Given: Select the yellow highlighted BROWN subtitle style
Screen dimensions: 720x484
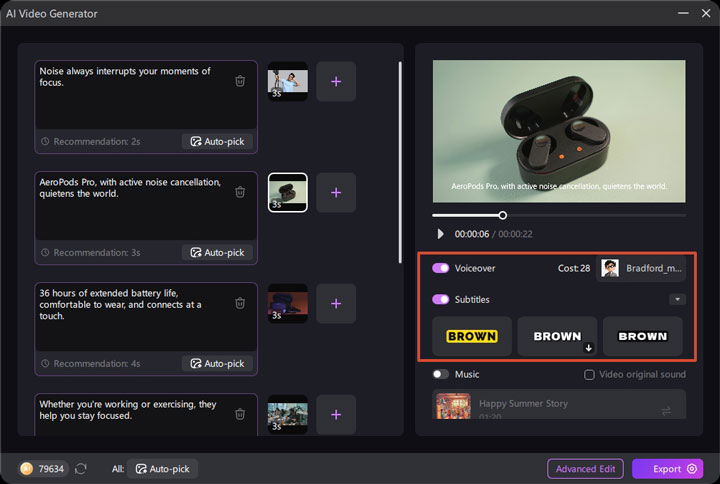Looking at the screenshot, I should pyautogui.click(x=472, y=336).
